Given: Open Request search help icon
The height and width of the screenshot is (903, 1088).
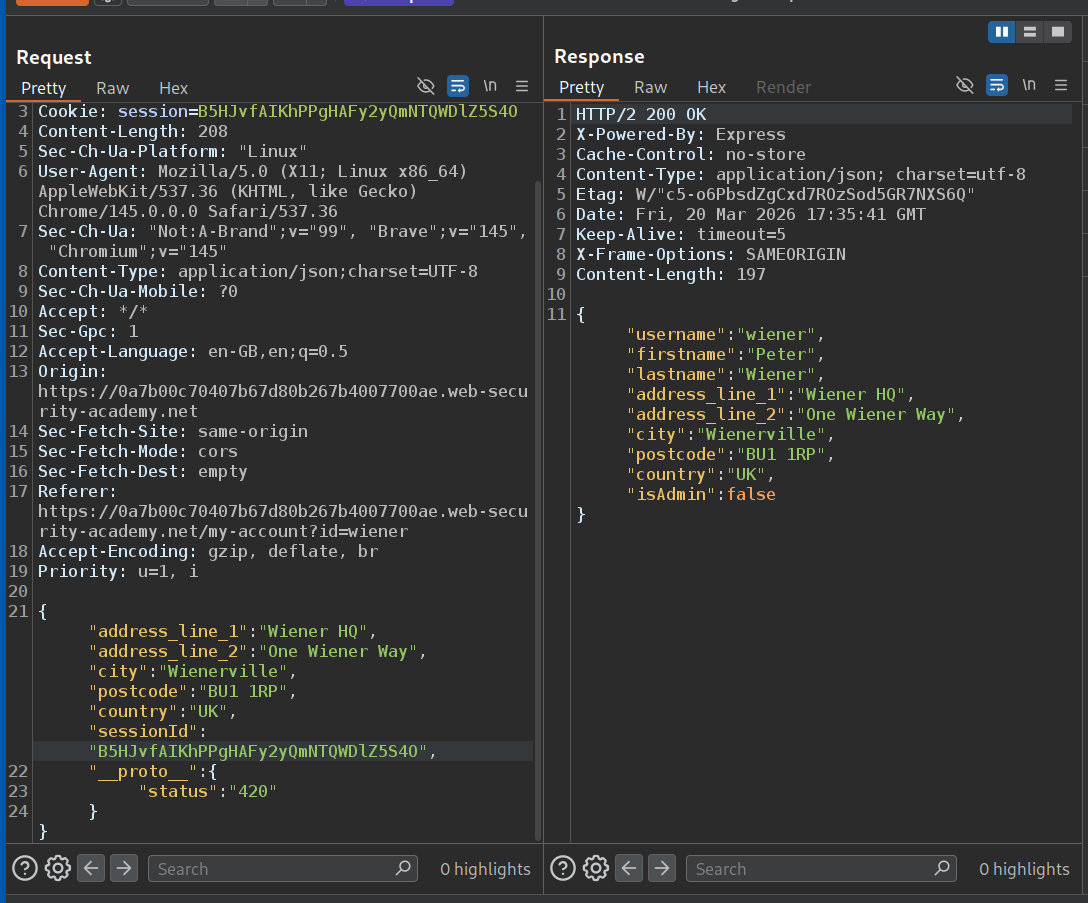Looking at the screenshot, I should point(25,868).
